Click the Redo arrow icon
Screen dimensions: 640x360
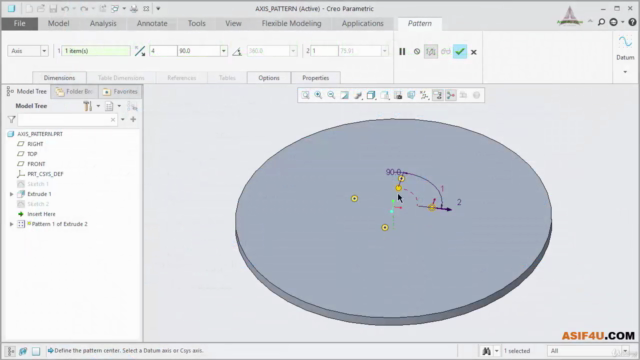84,9
